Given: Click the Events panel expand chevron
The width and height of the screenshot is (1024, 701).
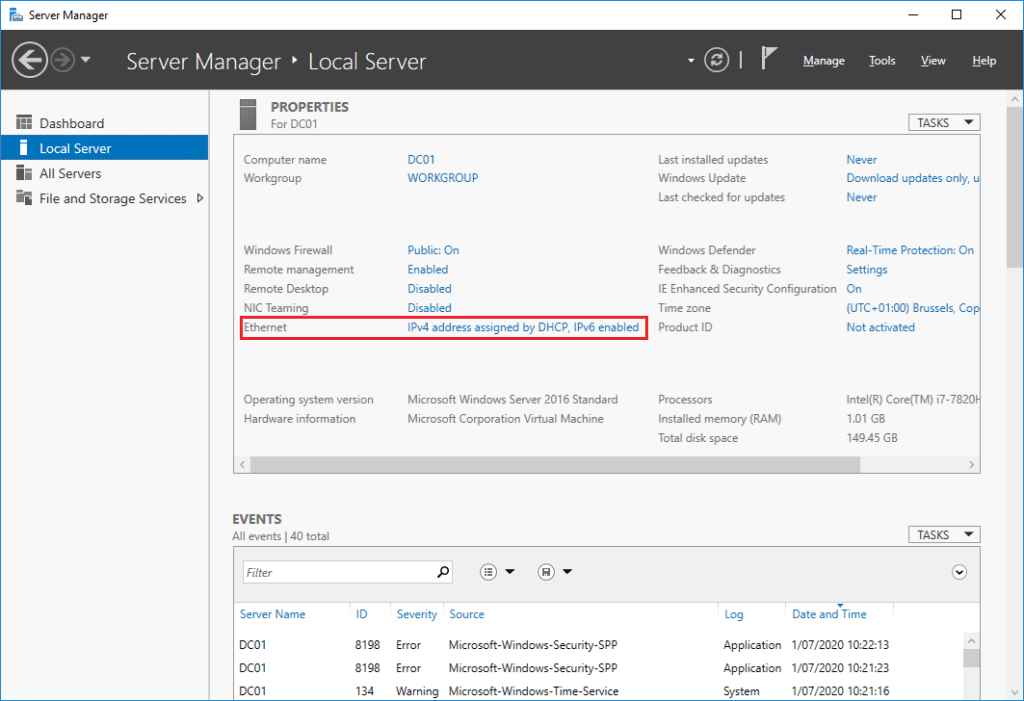Looking at the screenshot, I should tap(959, 572).
